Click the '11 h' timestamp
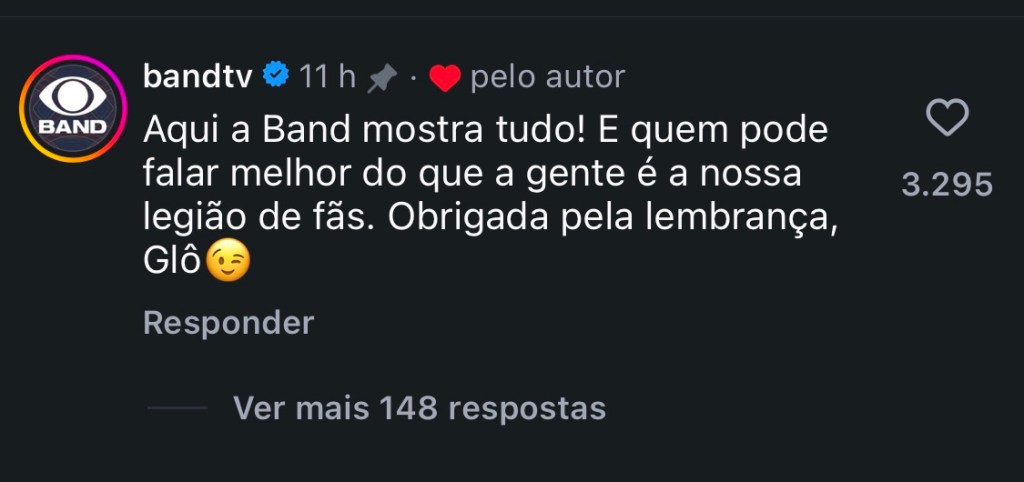 tap(328, 76)
